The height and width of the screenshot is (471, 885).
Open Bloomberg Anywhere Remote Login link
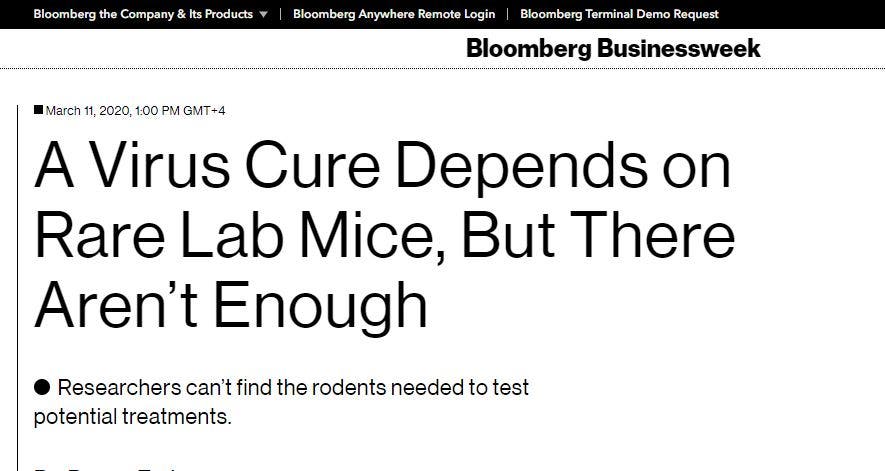[x=394, y=14]
